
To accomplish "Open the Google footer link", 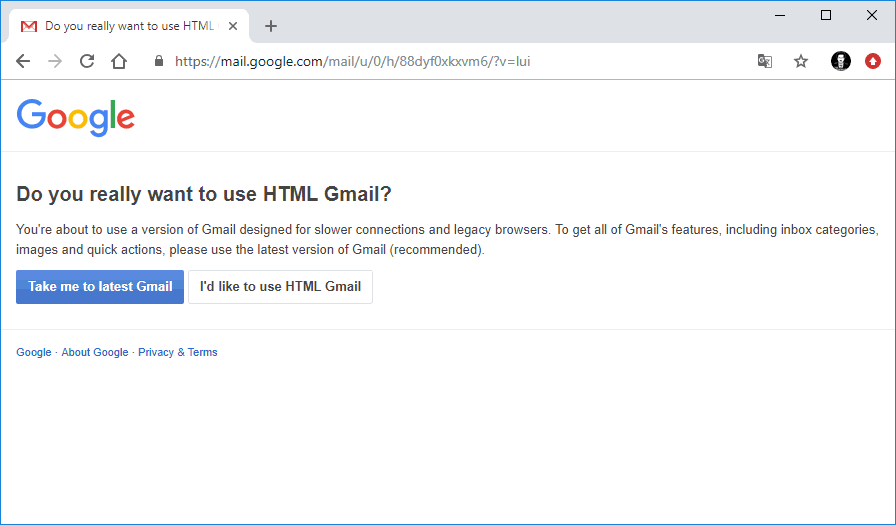I will click(x=33, y=353).
